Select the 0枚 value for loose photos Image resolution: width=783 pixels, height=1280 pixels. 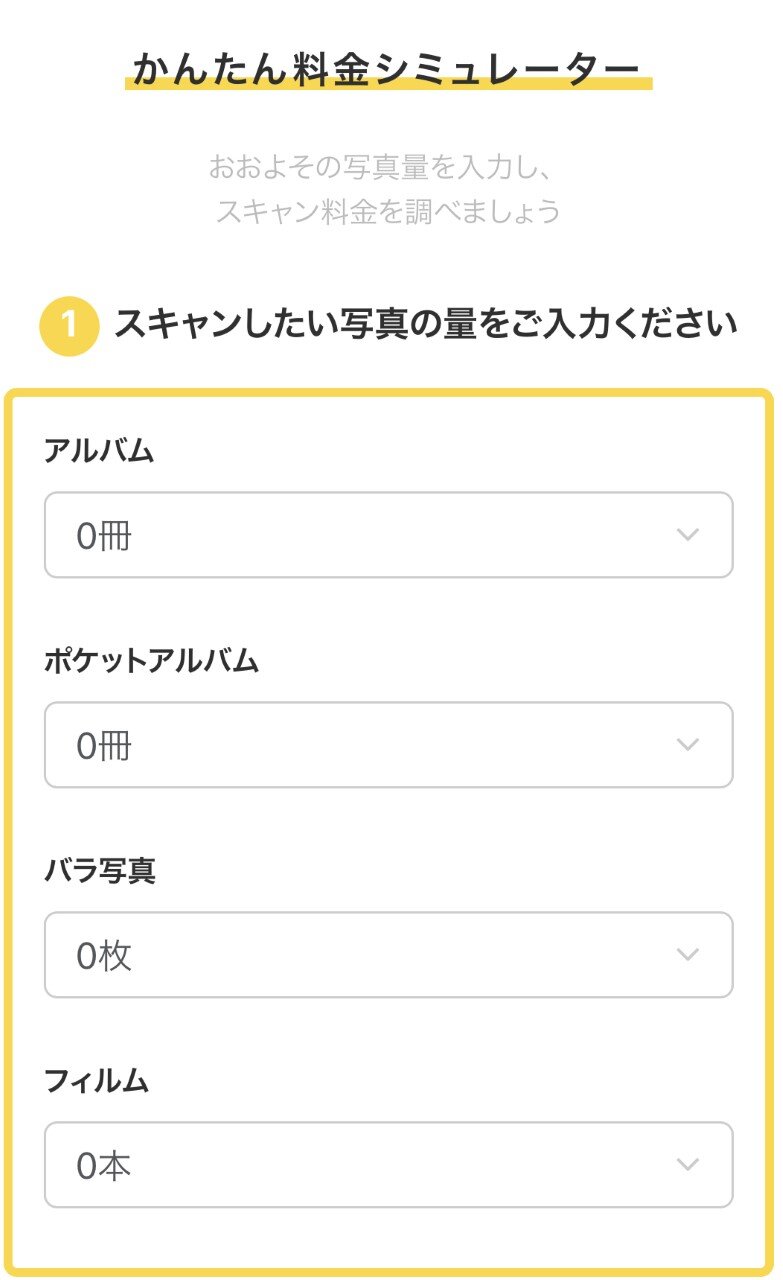tap(104, 957)
